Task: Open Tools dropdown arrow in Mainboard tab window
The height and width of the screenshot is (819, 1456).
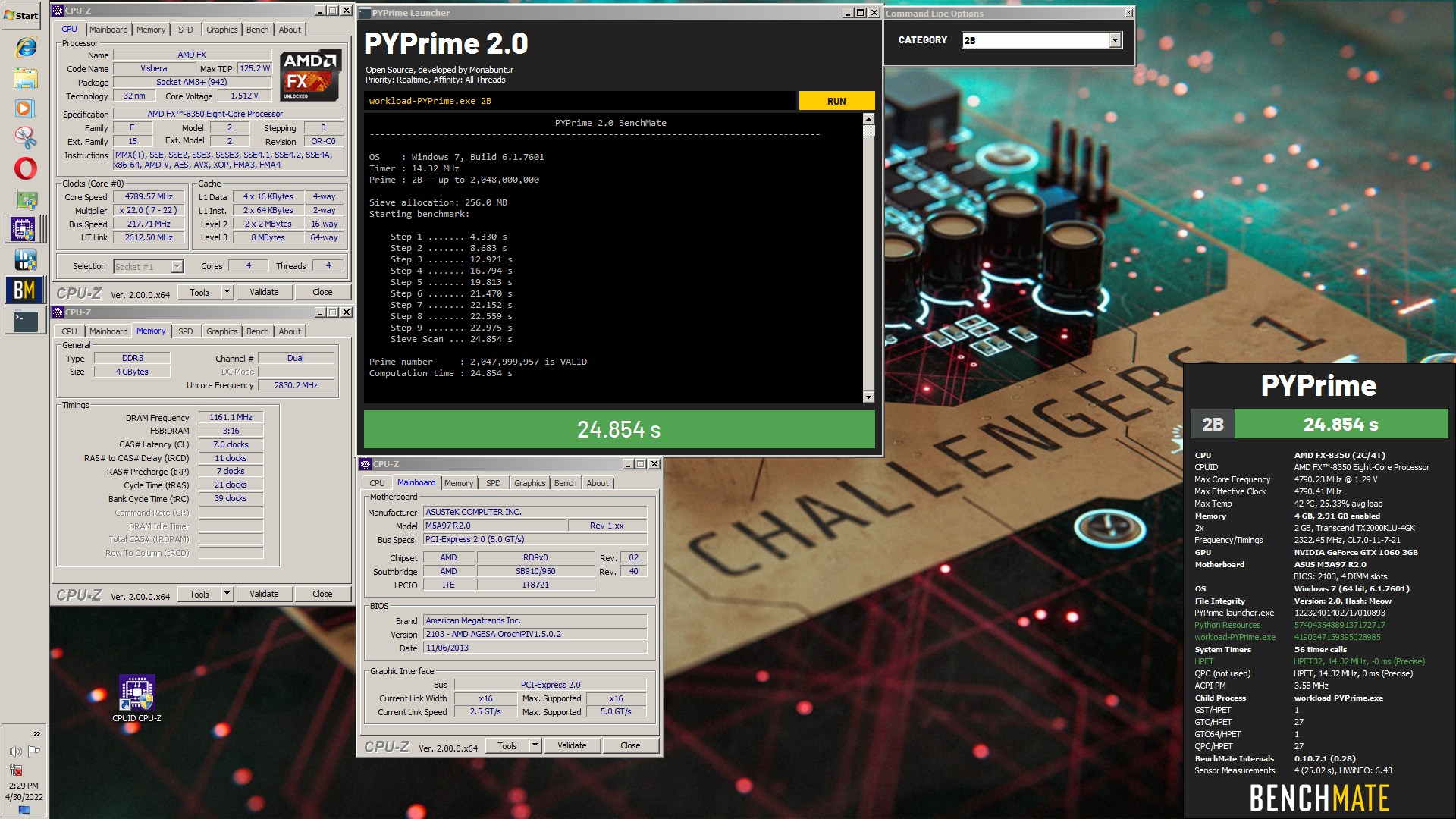Action: pyautogui.click(x=534, y=745)
